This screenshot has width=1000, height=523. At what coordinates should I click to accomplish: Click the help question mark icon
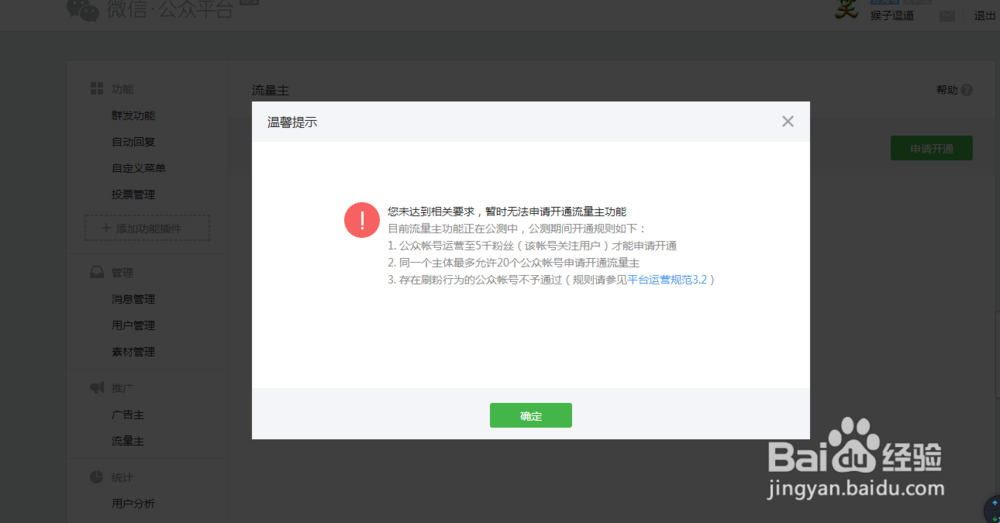(967, 90)
